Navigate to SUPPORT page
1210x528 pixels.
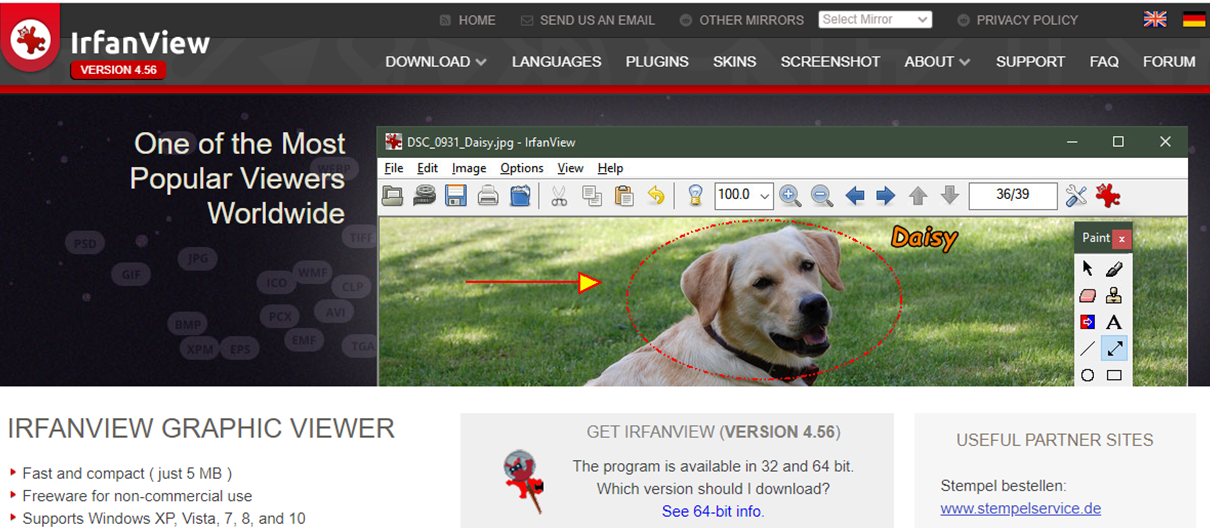point(1030,61)
